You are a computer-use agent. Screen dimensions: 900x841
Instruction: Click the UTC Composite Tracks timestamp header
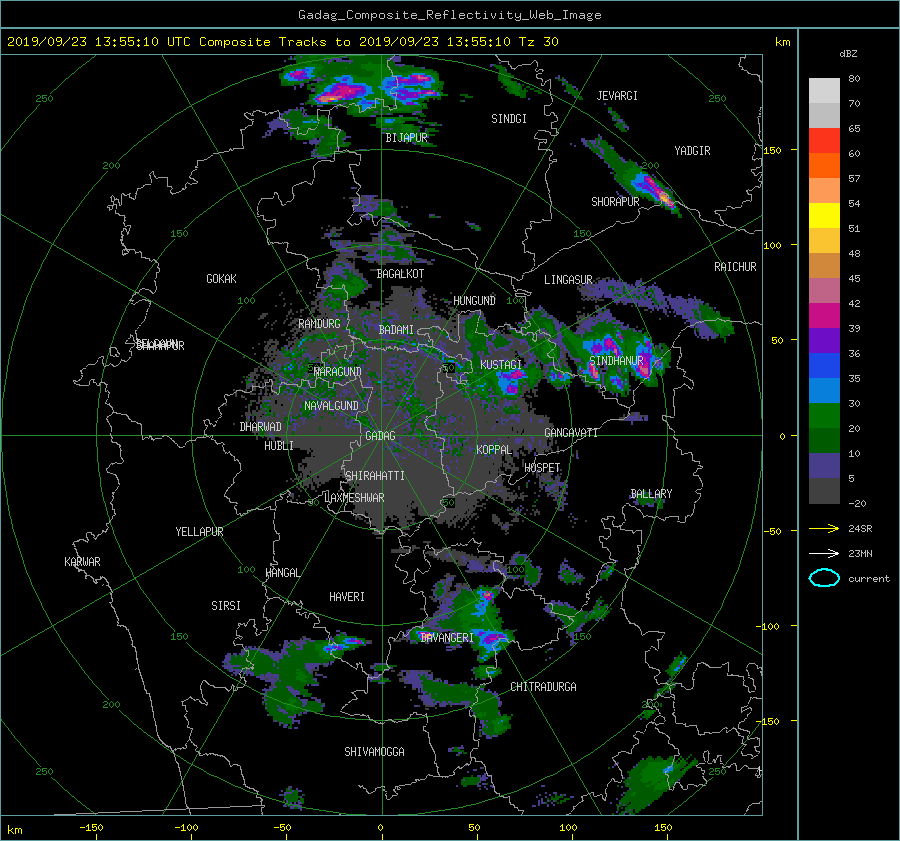tap(282, 42)
